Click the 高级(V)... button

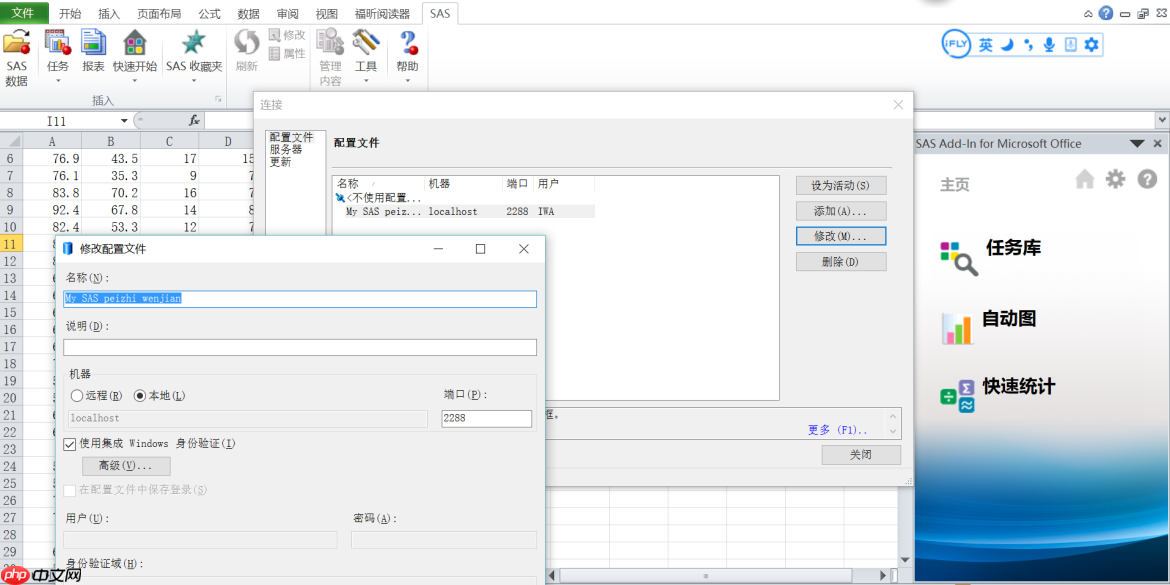pyautogui.click(x=126, y=466)
